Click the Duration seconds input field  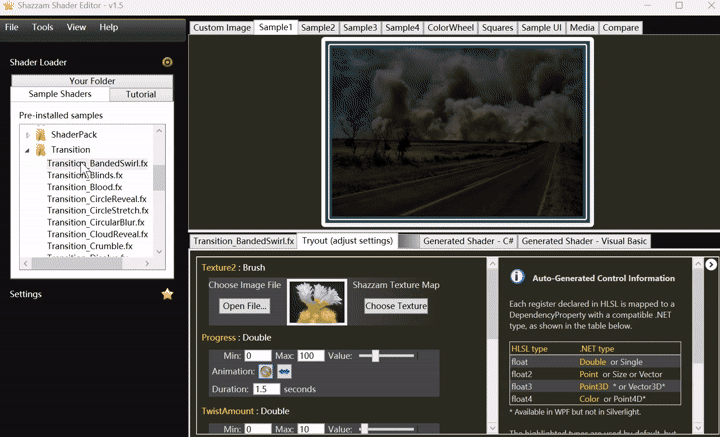(266, 389)
